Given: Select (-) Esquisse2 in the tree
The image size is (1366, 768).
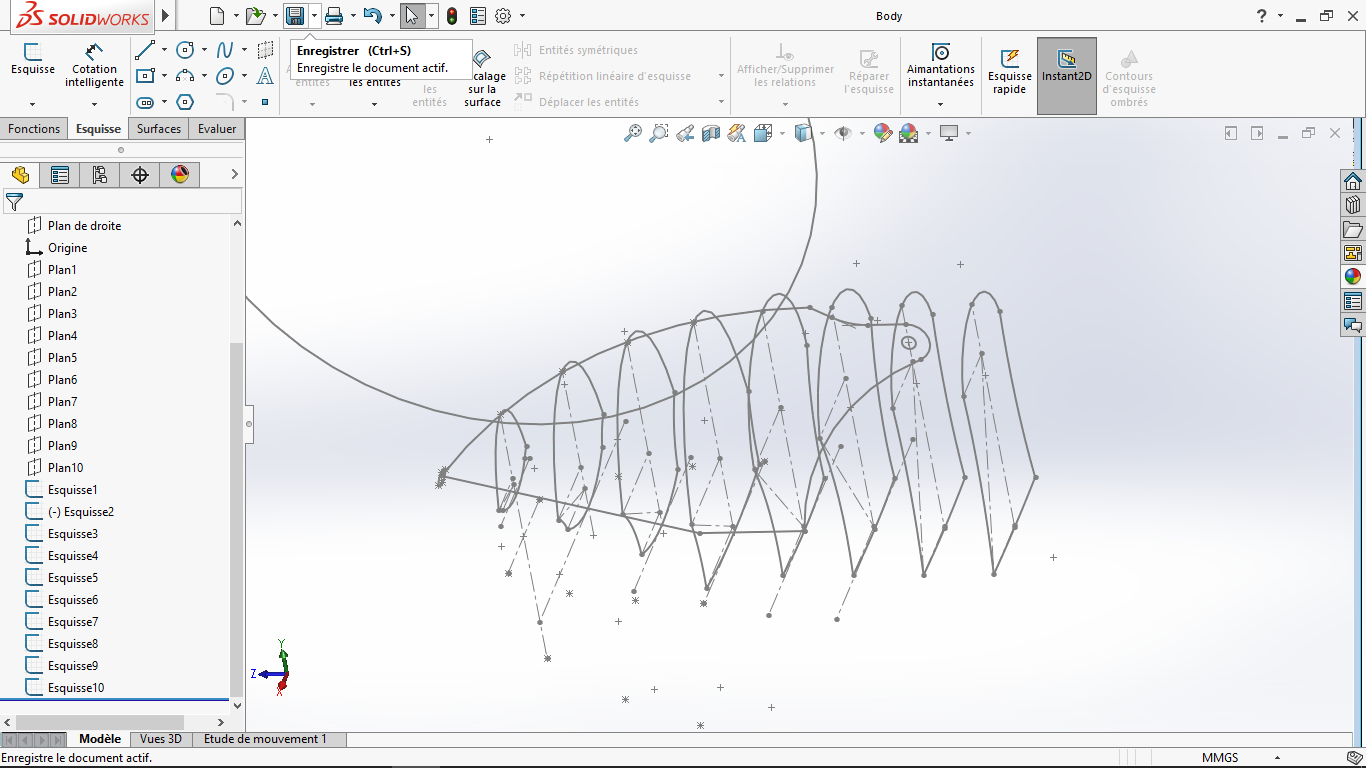Looking at the screenshot, I should point(81,512).
